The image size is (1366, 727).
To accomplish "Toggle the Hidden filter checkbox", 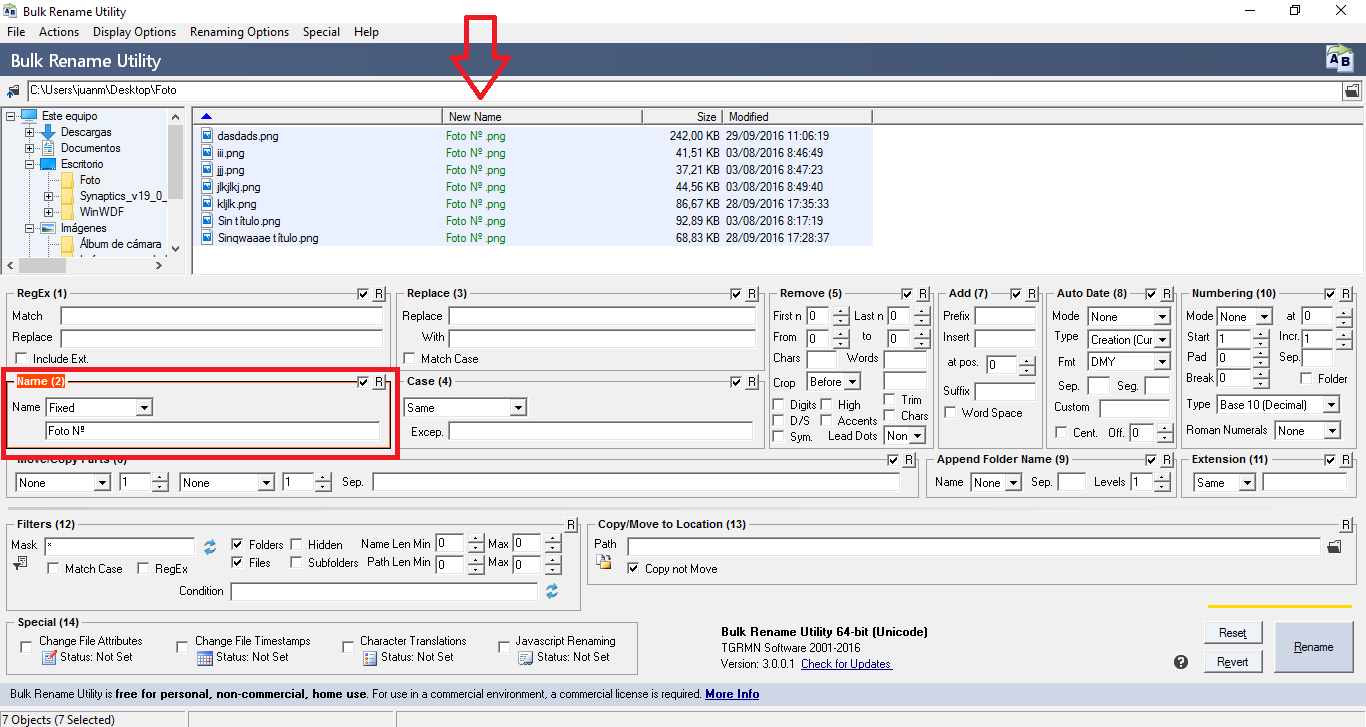I will coord(297,545).
